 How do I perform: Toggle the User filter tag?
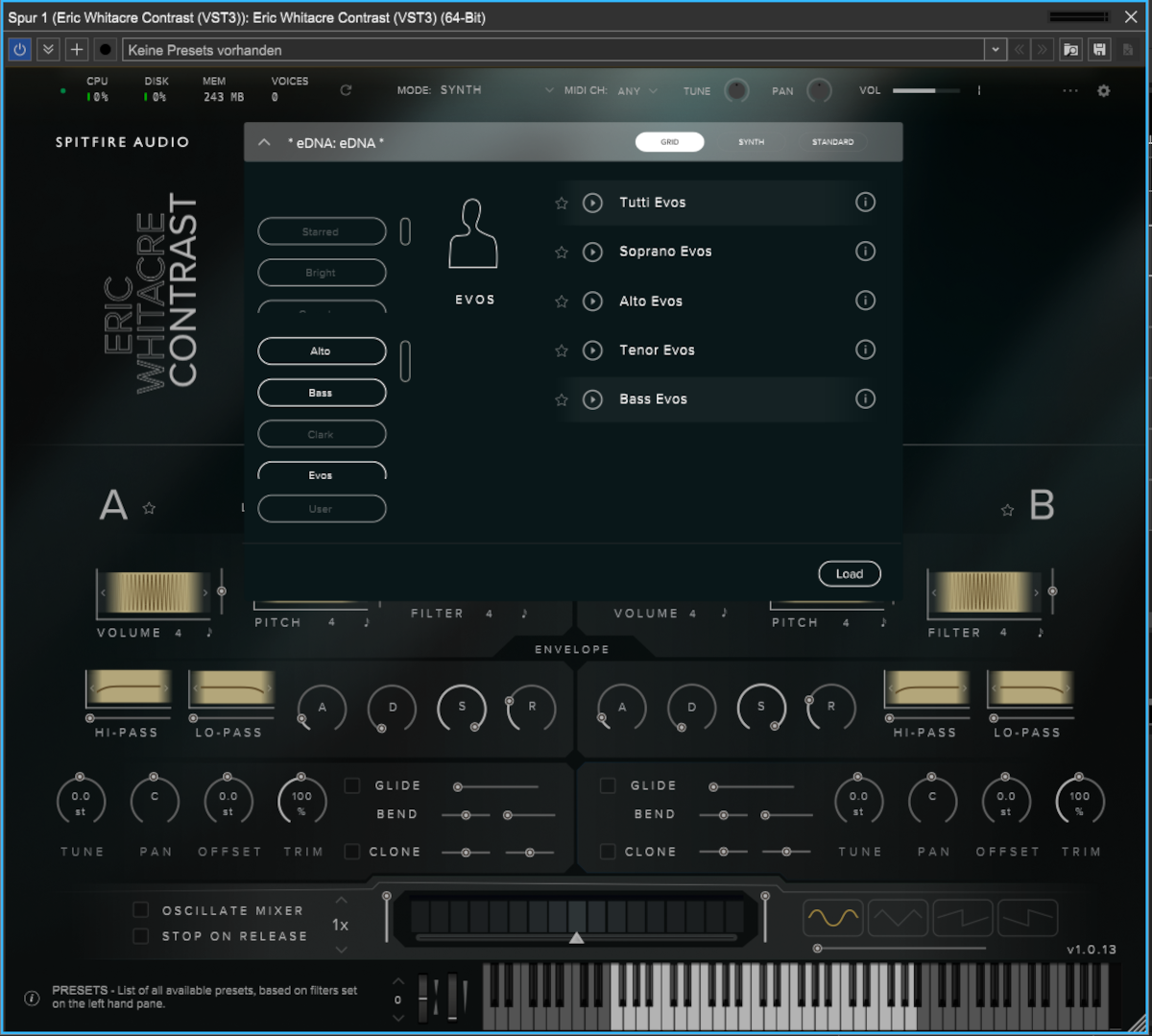click(322, 509)
